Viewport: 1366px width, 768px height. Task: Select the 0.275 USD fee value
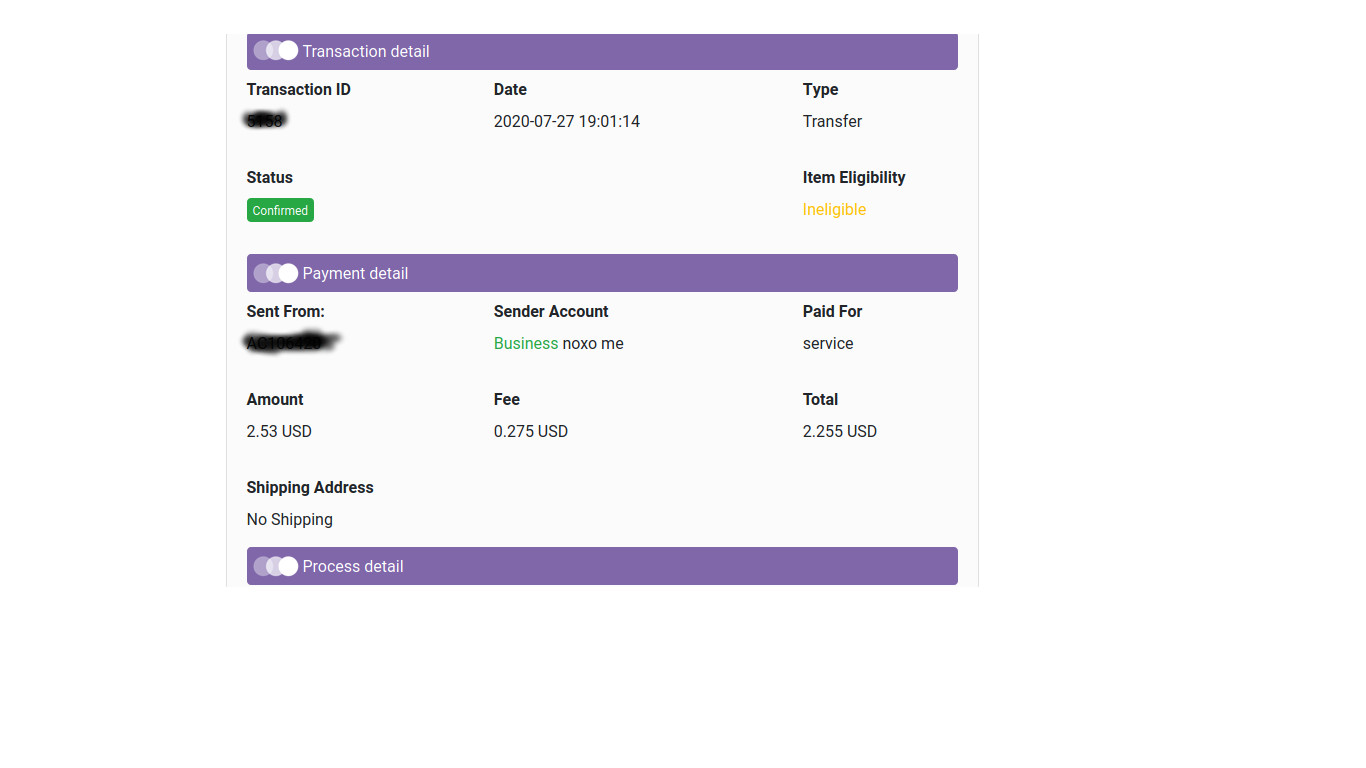[x=531, y=431]
